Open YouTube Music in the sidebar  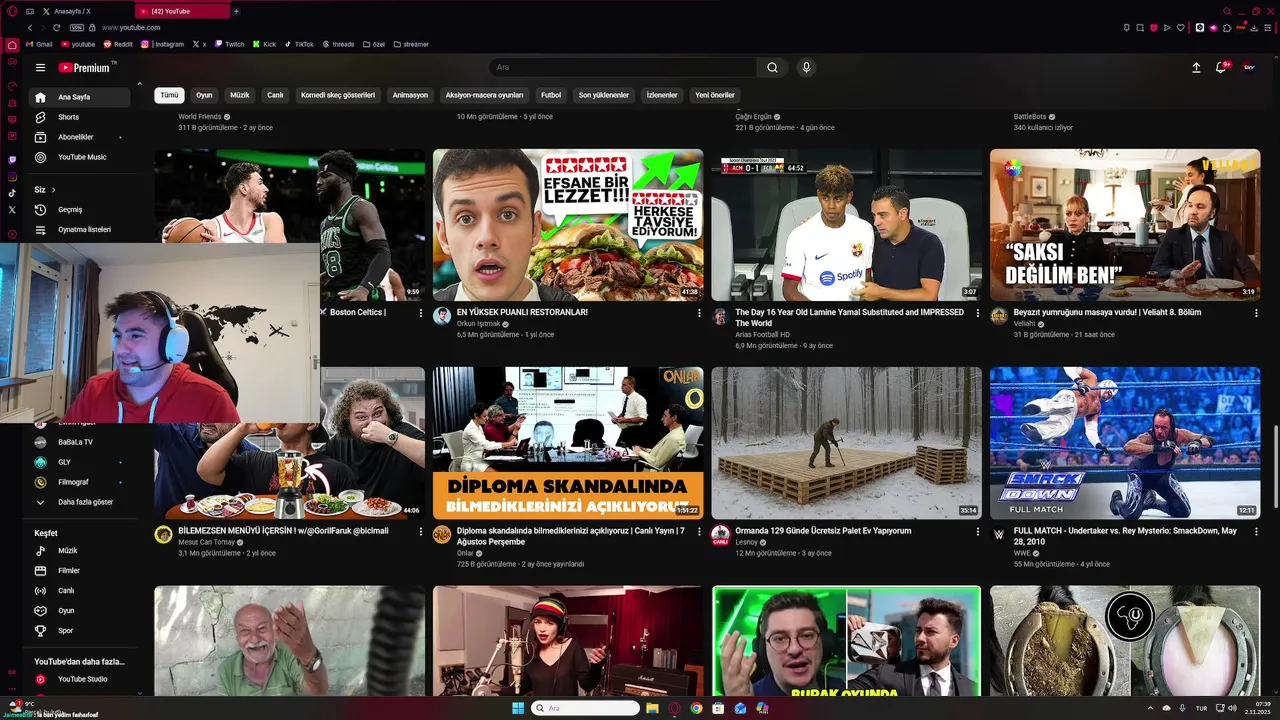pyautogui.click(x=80, y=157)
